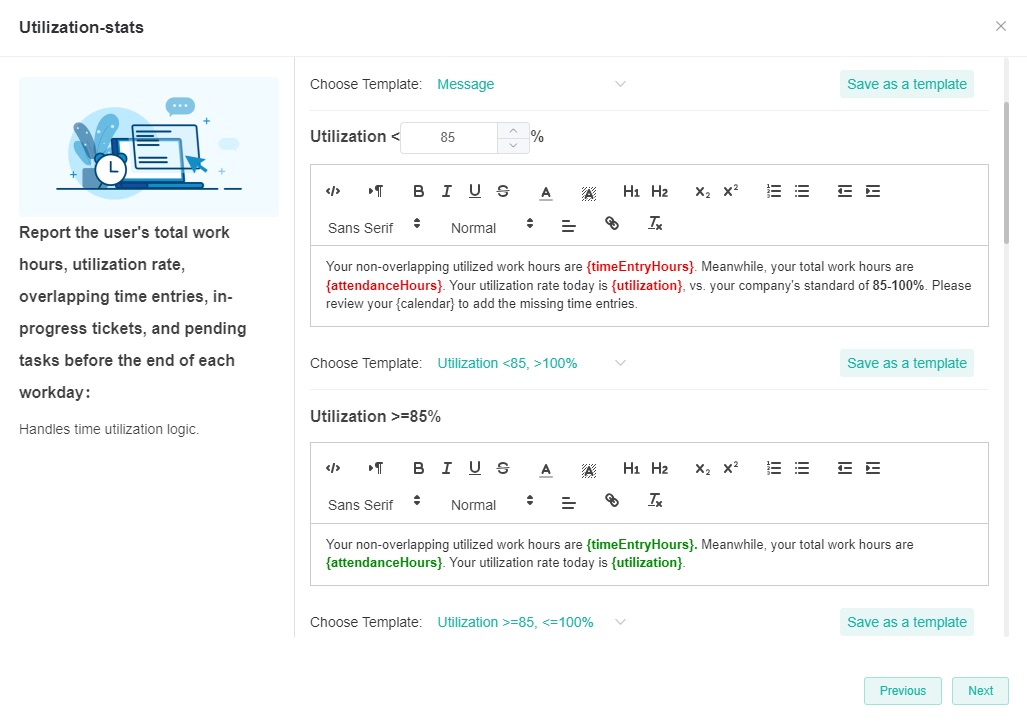Screen dimensions: 1027x722
Task: Toggle italic in the lower Utilization >=85% editor
Action: (447, 468)
